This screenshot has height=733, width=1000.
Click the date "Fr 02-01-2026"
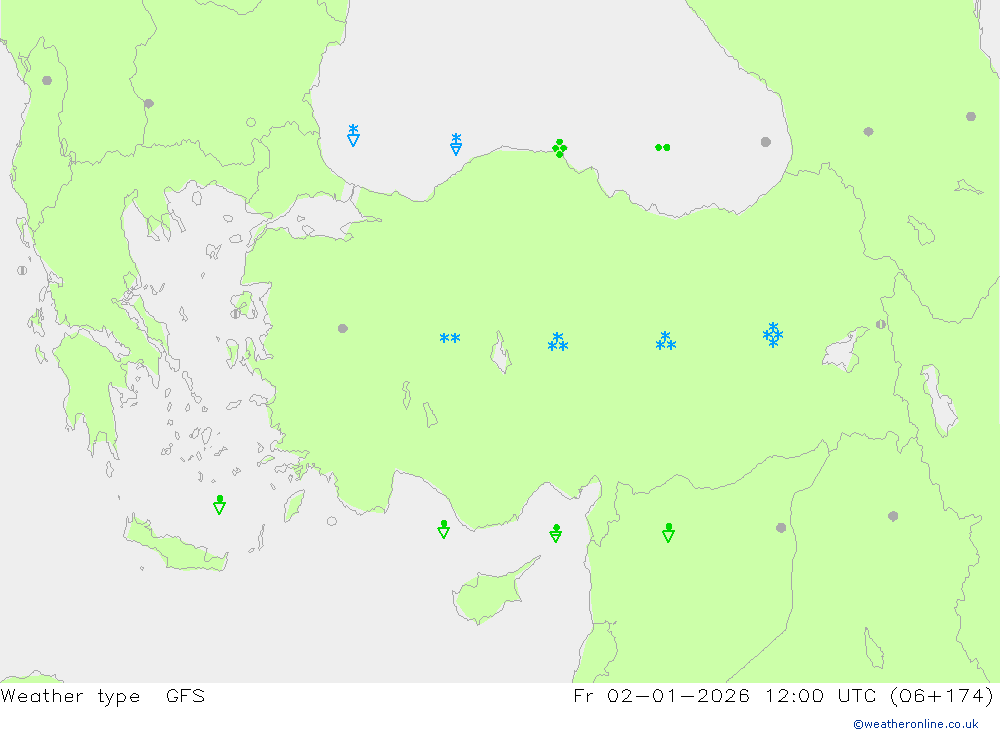point(661,695)
